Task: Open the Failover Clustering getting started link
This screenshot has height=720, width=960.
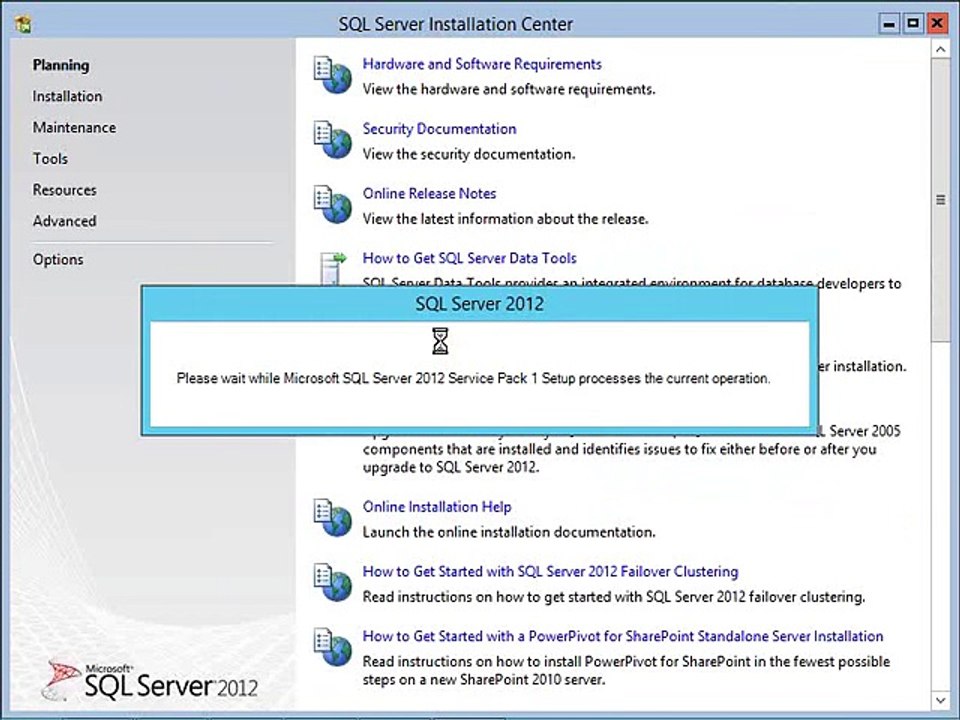Action: pos(550,571)
